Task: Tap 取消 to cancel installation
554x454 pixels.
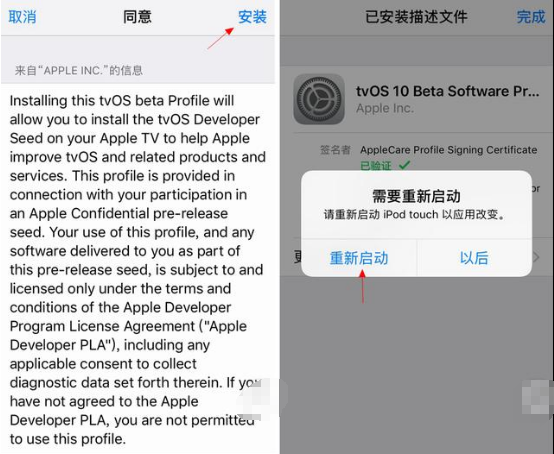Action: [x=22, y=17]
